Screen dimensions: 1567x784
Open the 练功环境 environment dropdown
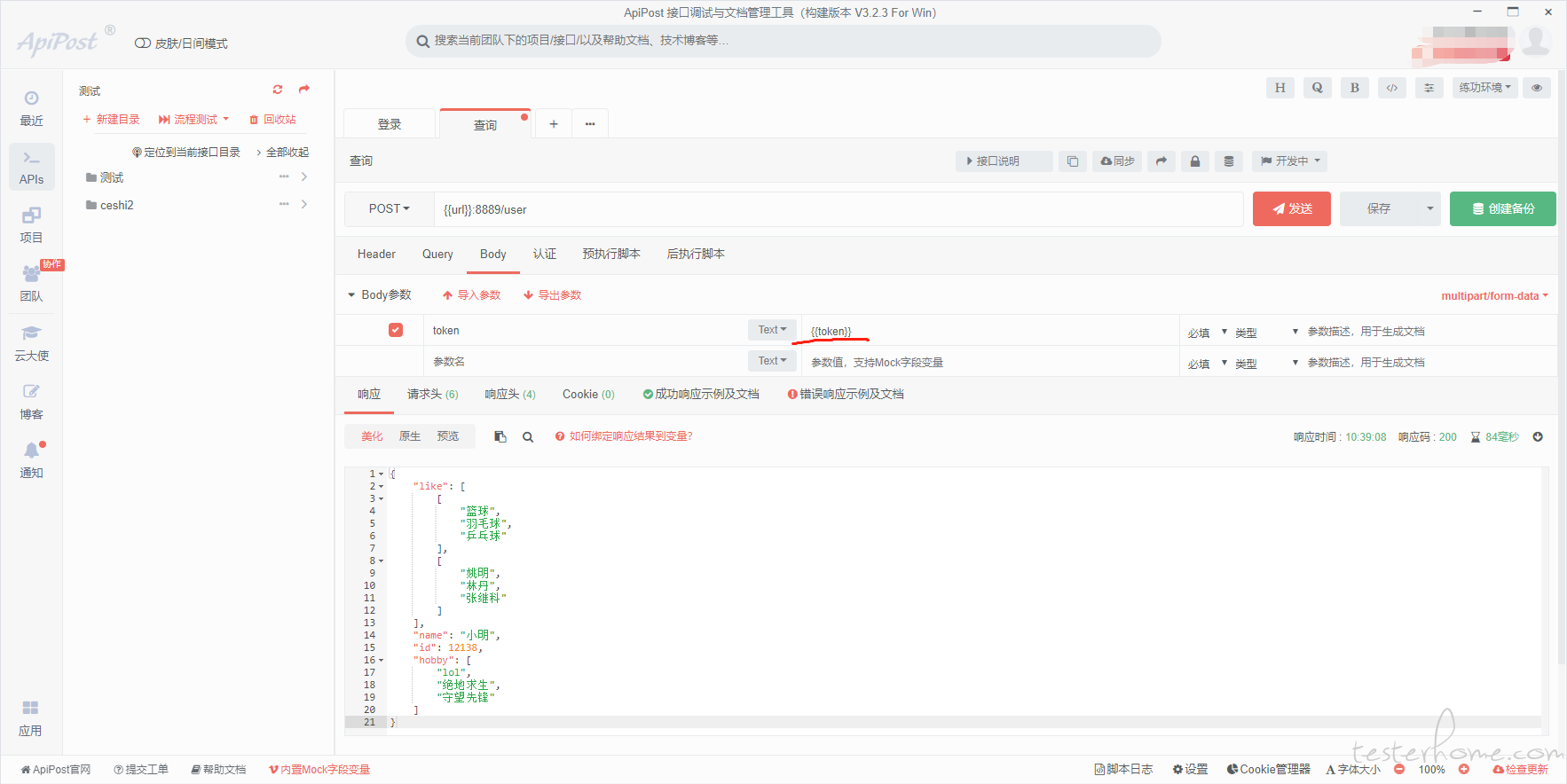1484,88
